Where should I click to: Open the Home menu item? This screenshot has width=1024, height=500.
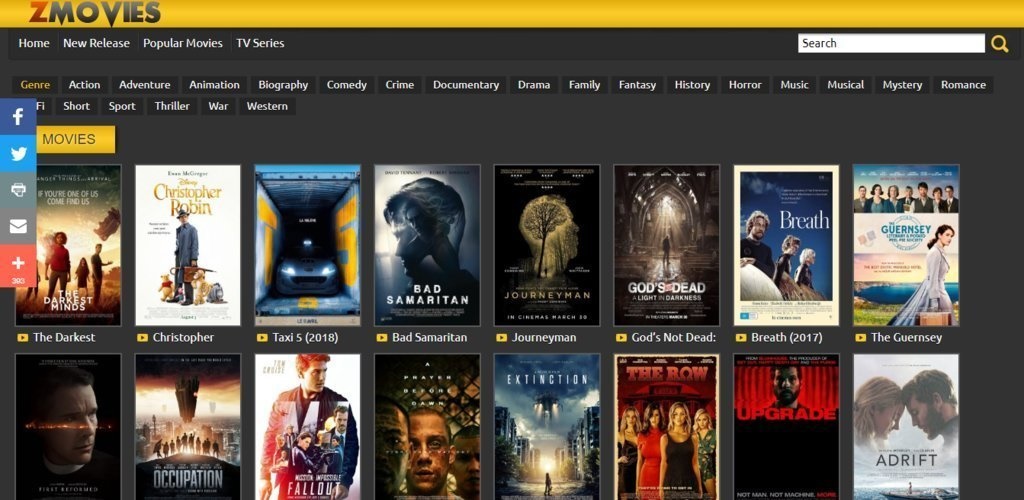coord(34,43)
